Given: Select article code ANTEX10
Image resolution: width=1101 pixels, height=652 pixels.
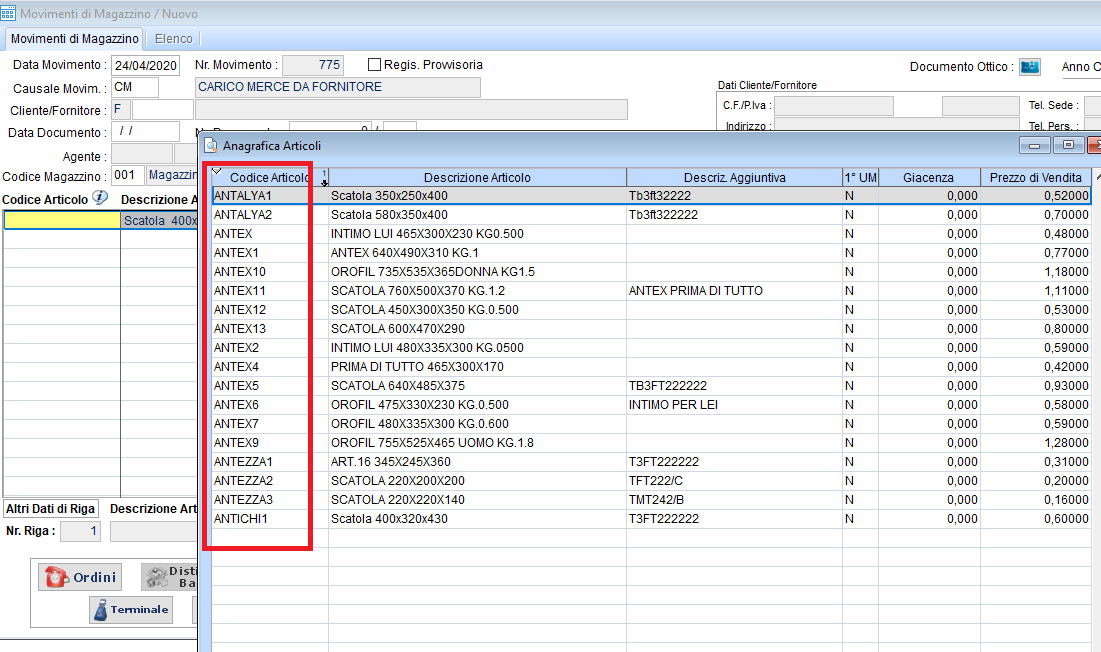Looking at the screenshot, I should point(239,272).
